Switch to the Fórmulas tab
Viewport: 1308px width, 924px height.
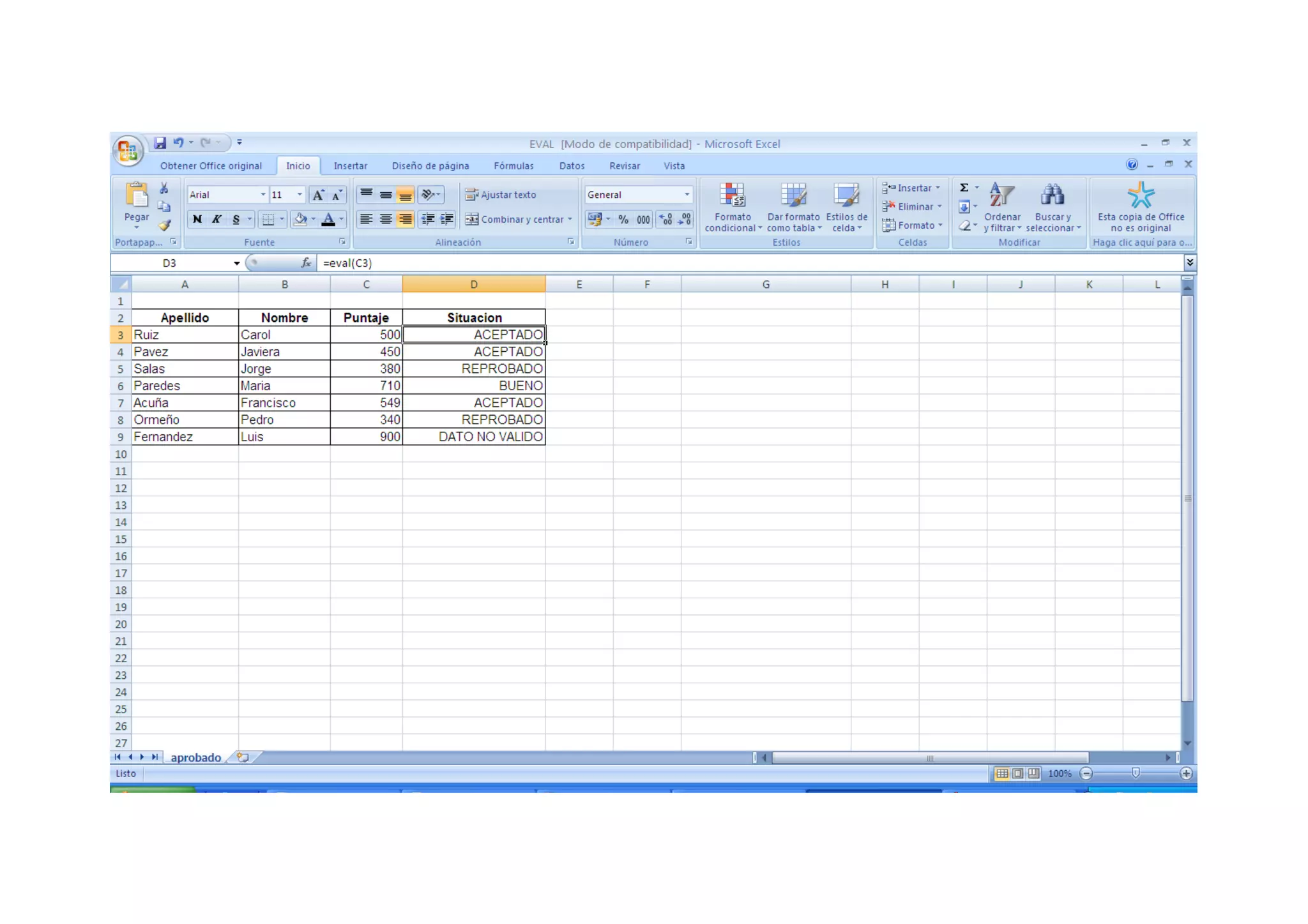click(x=513, y=166)
